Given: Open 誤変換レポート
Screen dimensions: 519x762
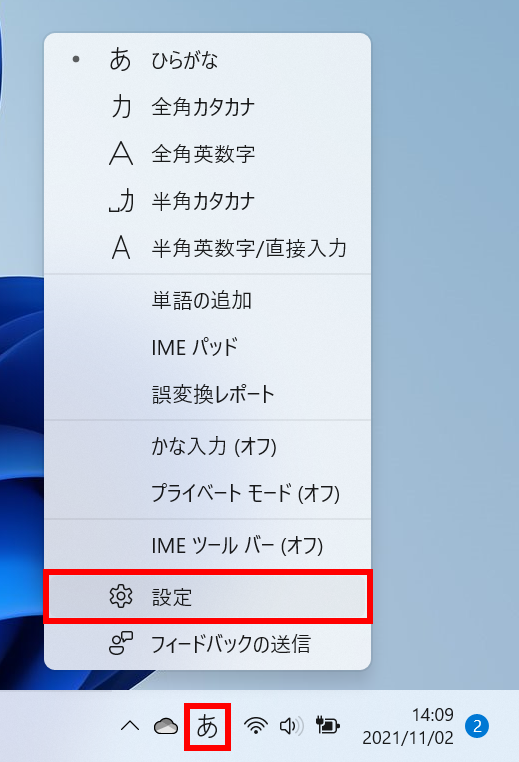Looking at the screenshot, I should [x=208, y=394].
